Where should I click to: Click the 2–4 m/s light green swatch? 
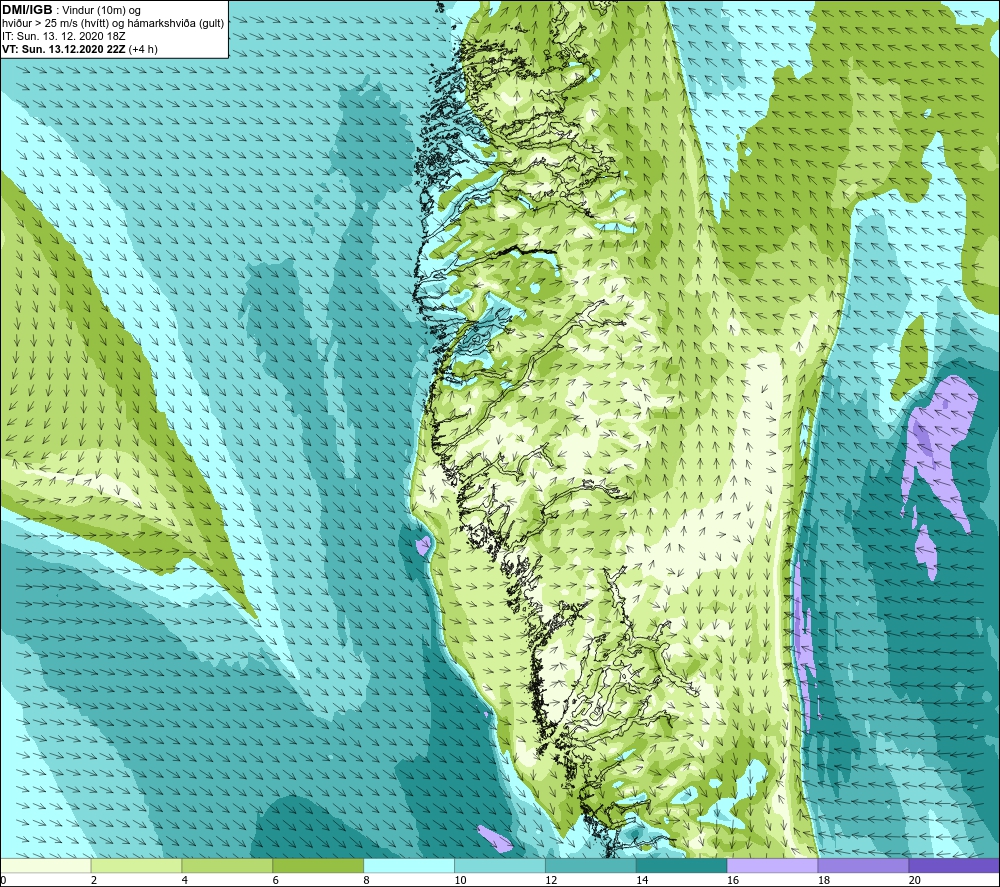point(136,865)
